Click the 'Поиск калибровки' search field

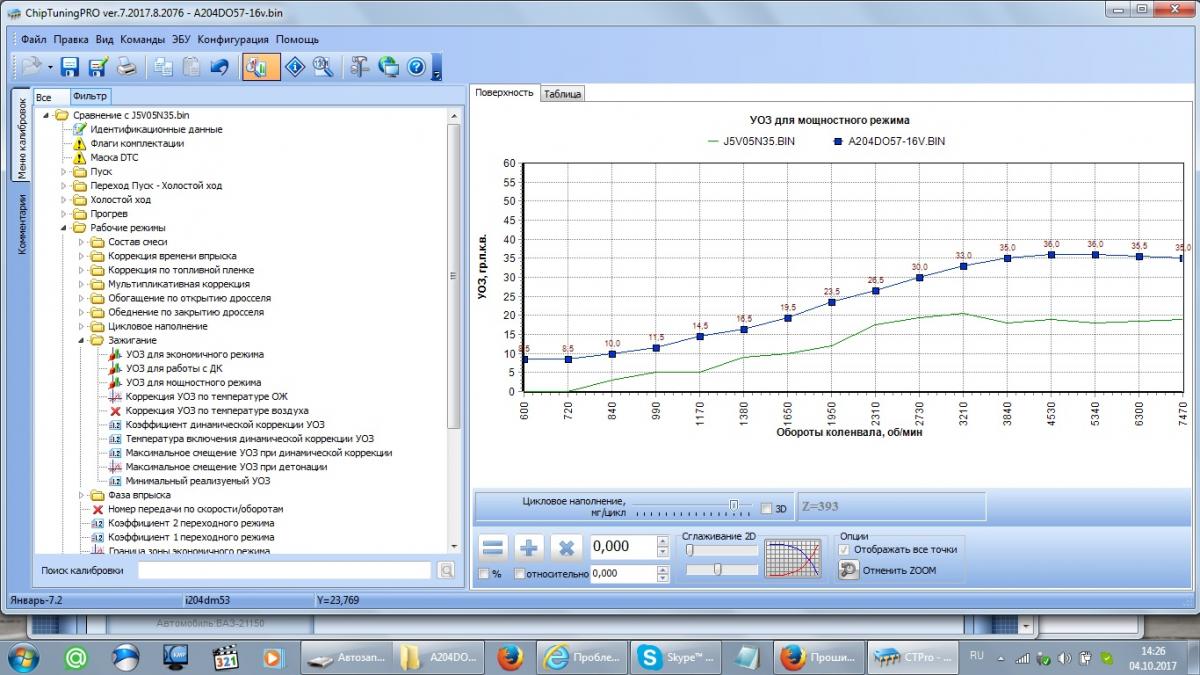coord(284,570)
